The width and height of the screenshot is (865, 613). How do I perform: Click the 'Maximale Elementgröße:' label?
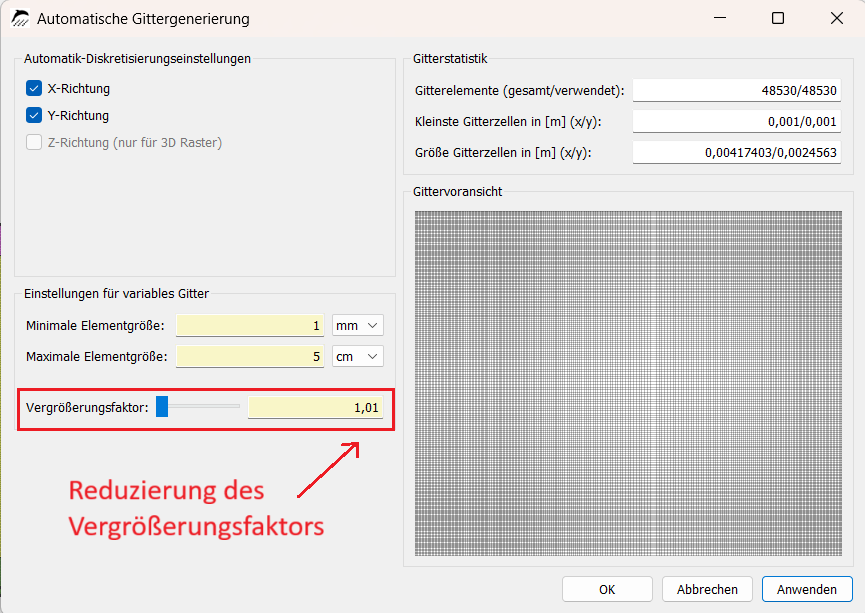(97, 356)
